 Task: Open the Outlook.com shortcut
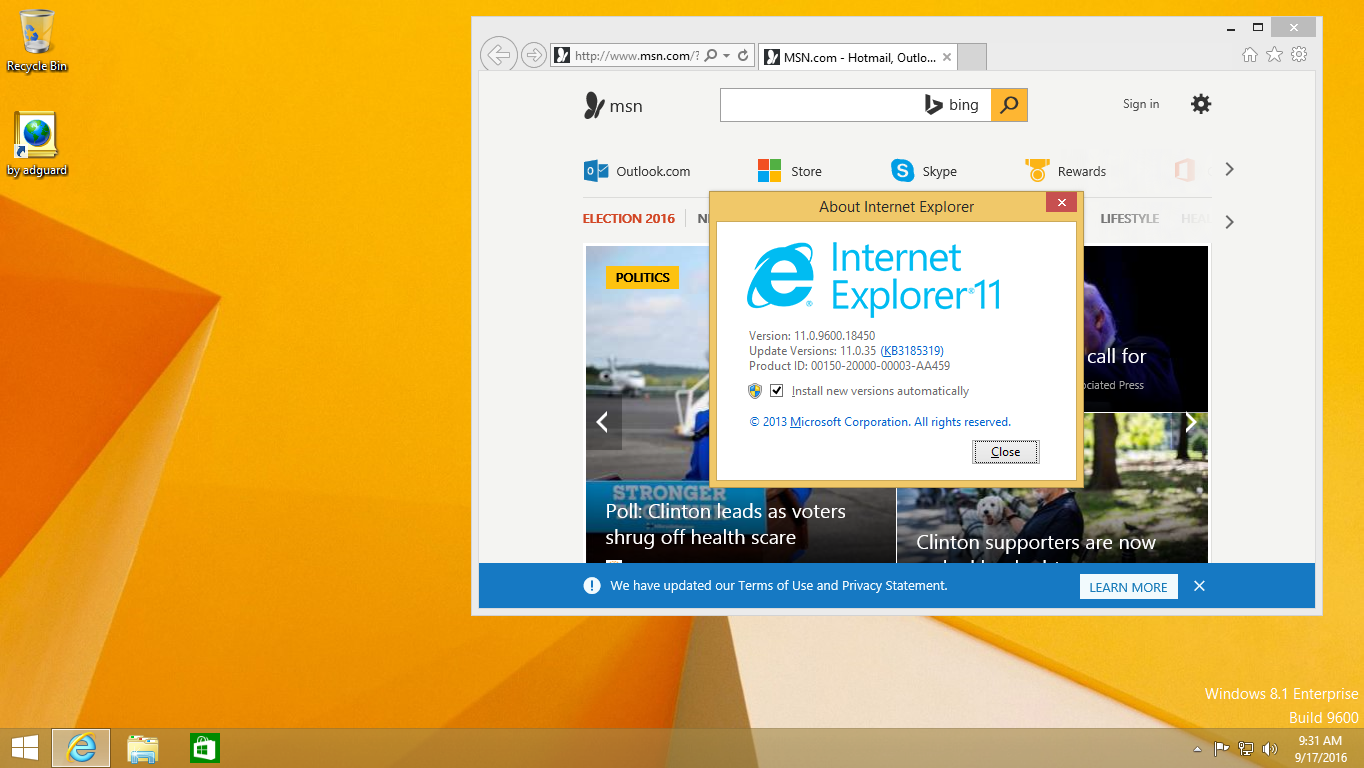click(637, 171)
